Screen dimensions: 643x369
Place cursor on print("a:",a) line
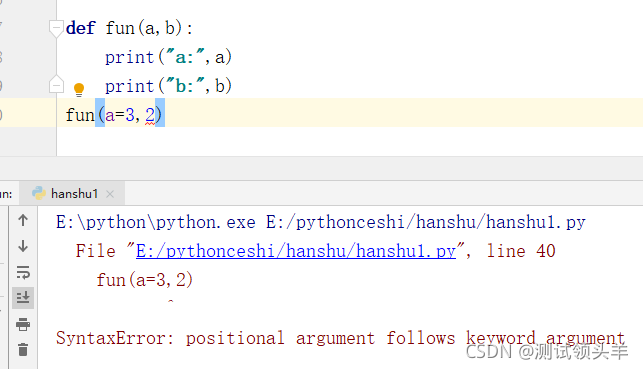tap(168, 57)
